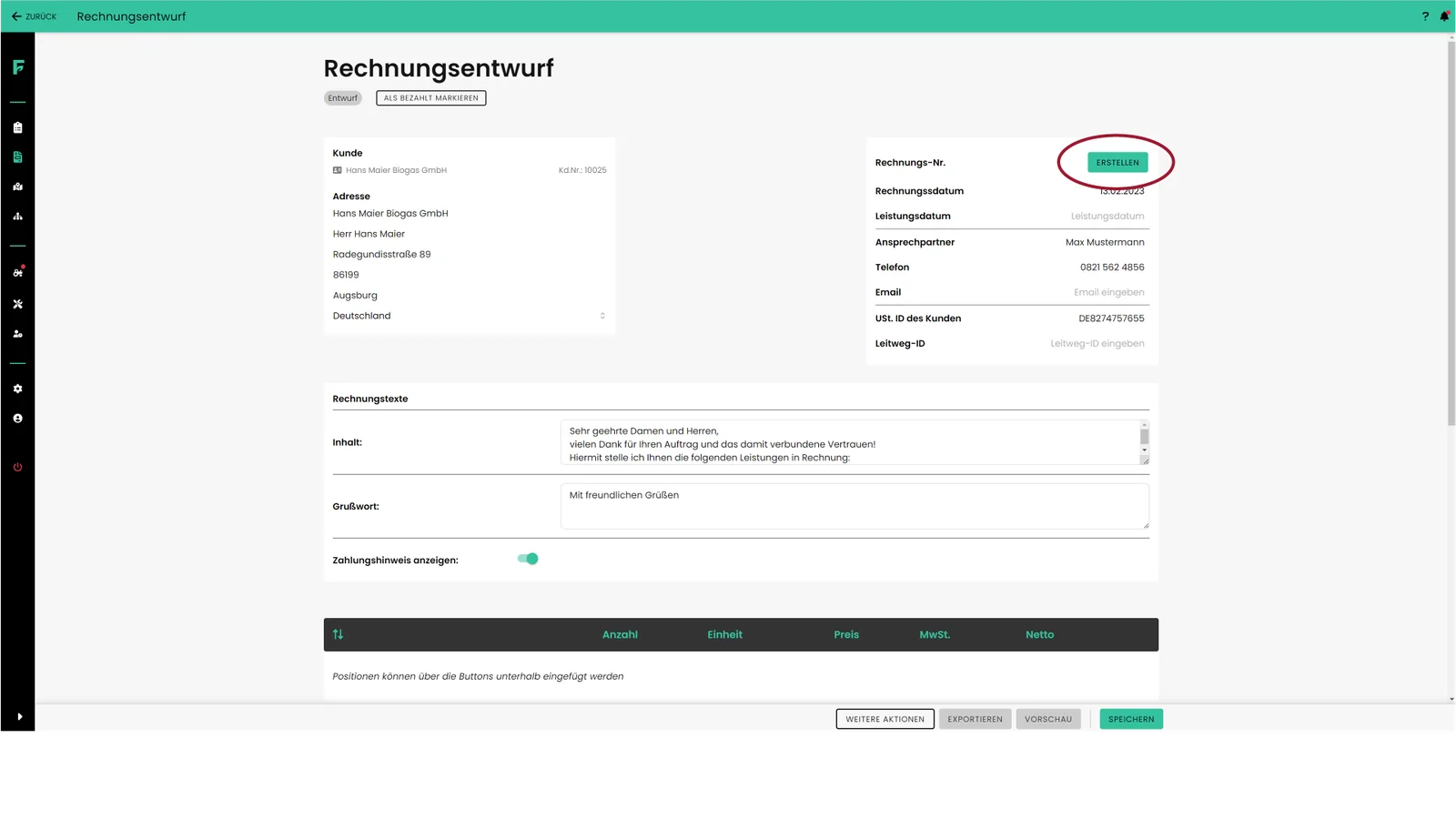This screenshot has height=819, width=1456.
Task: Click ALS BEZAHLT MARKIEREN button
Action: pos(431,98)
